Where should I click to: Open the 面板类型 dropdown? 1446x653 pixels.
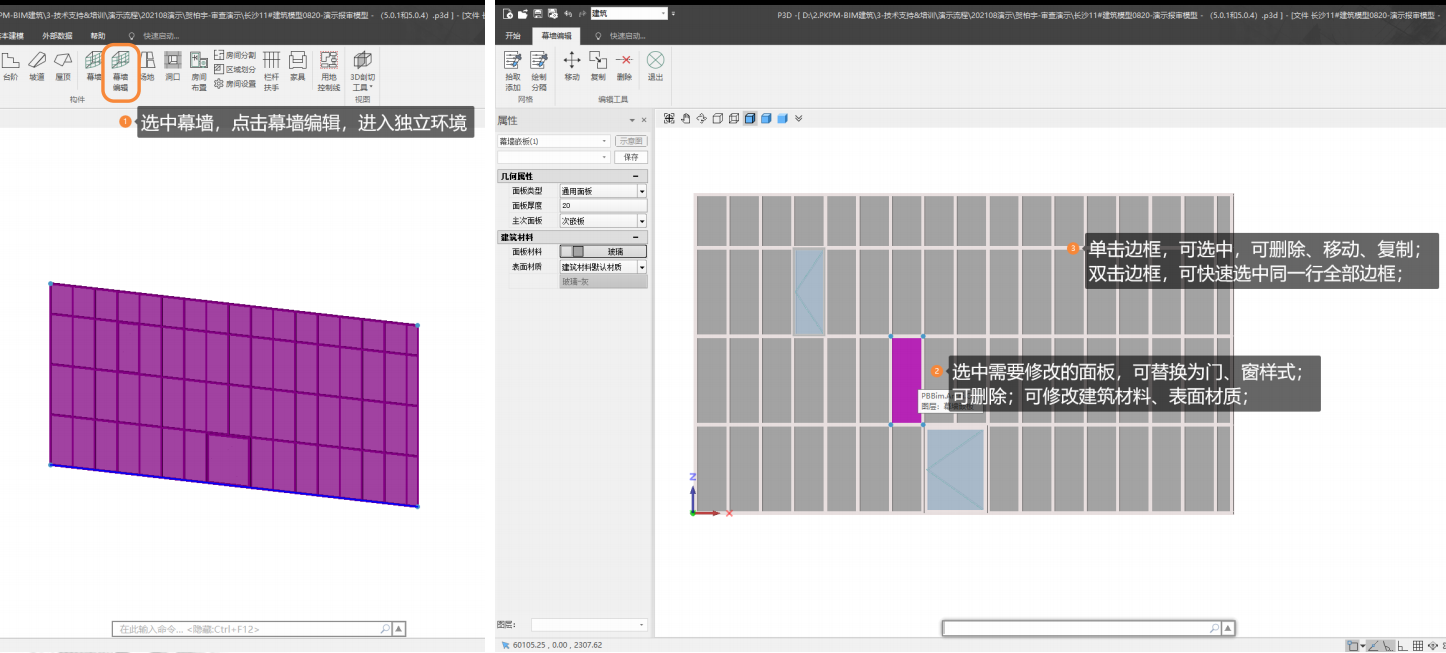[x=641, y=191]
